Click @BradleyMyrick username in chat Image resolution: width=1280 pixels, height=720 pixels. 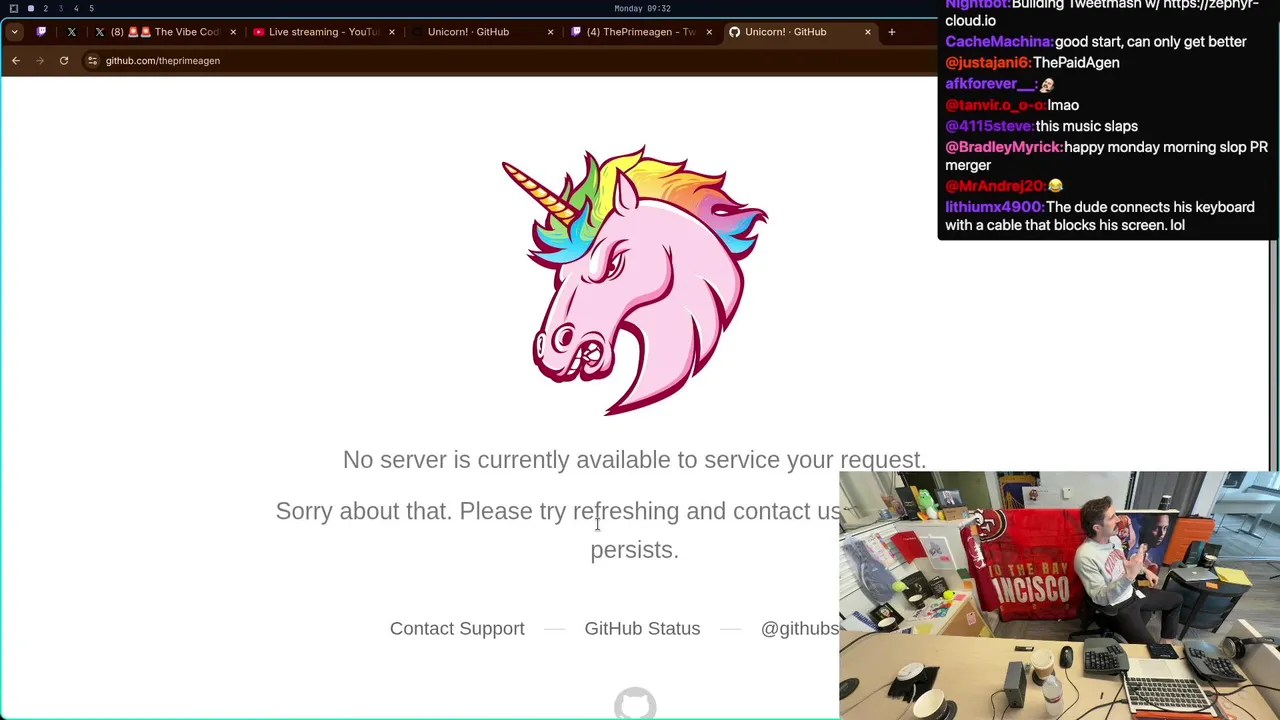[x=1004, y=147]
